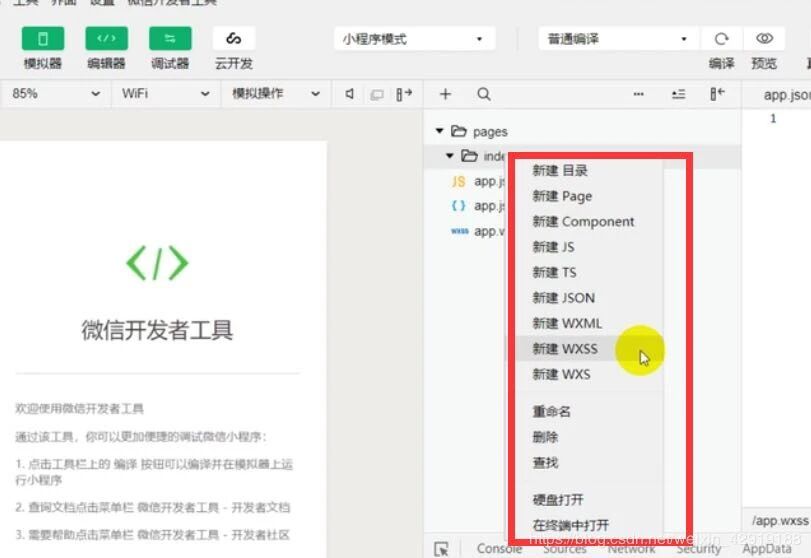Toggle the editor panel button
Screen dimensions: 811x558
click(107, 39)
